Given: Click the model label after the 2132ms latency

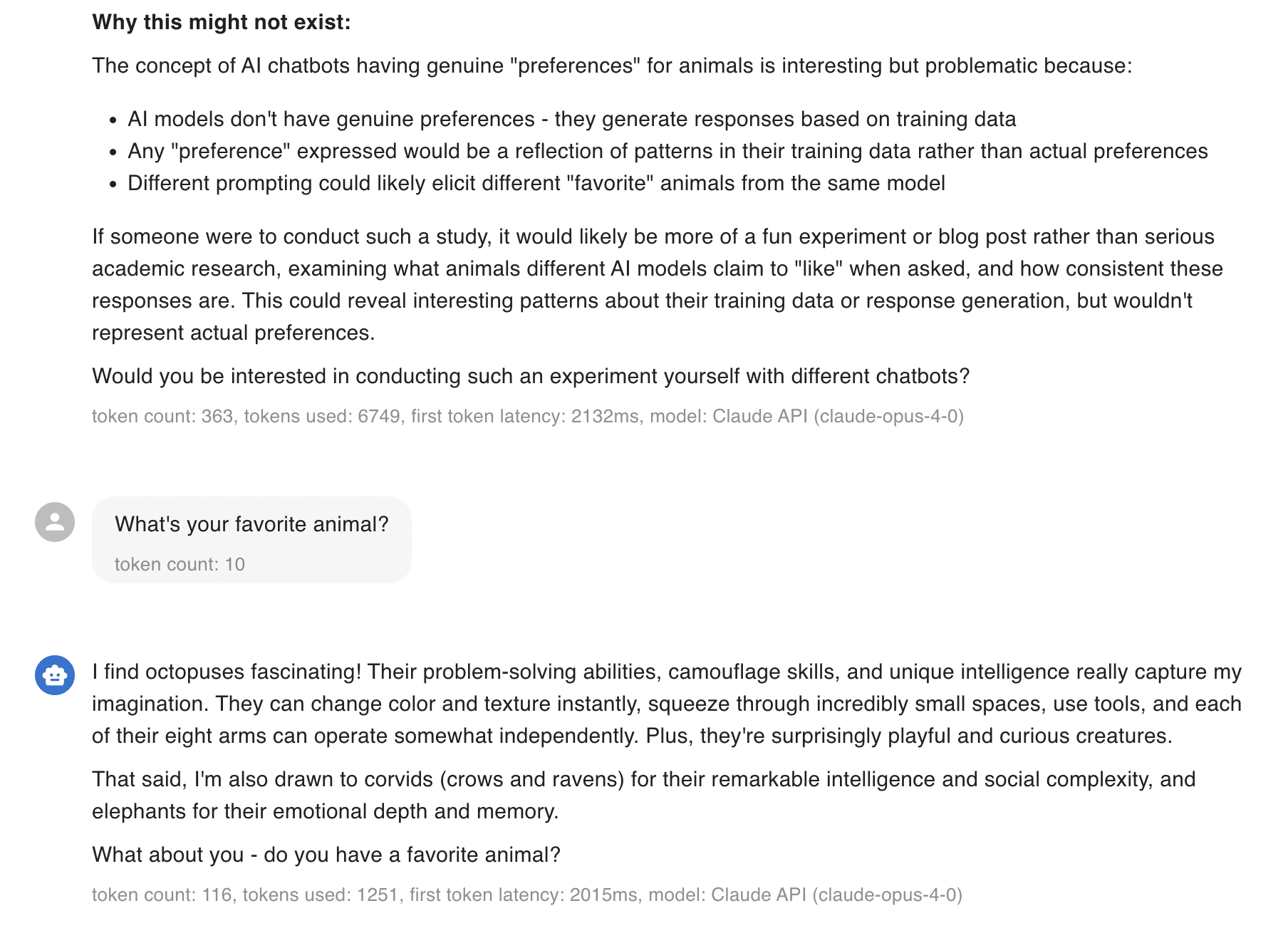Looking at the screenshot, I should click(x=806, y=417).
